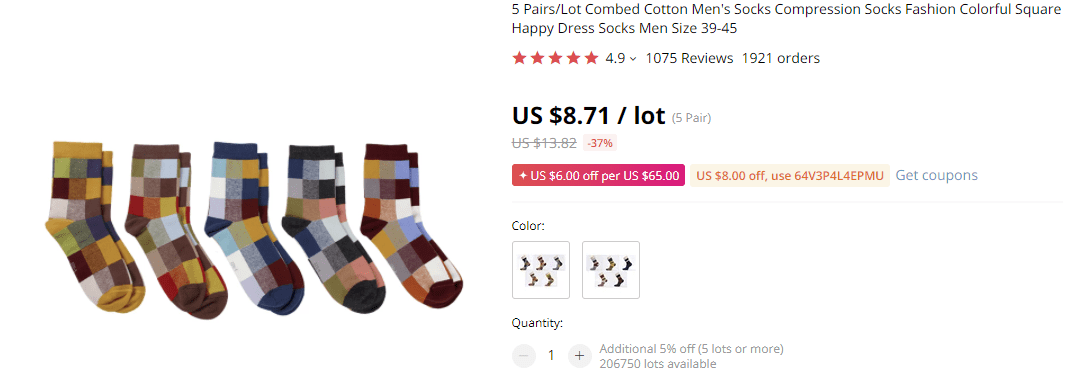Expand the 4.9 rating breakdown chevron
Image resolution: width=1070 pixels, height=378 pixels.
[633, 59]
